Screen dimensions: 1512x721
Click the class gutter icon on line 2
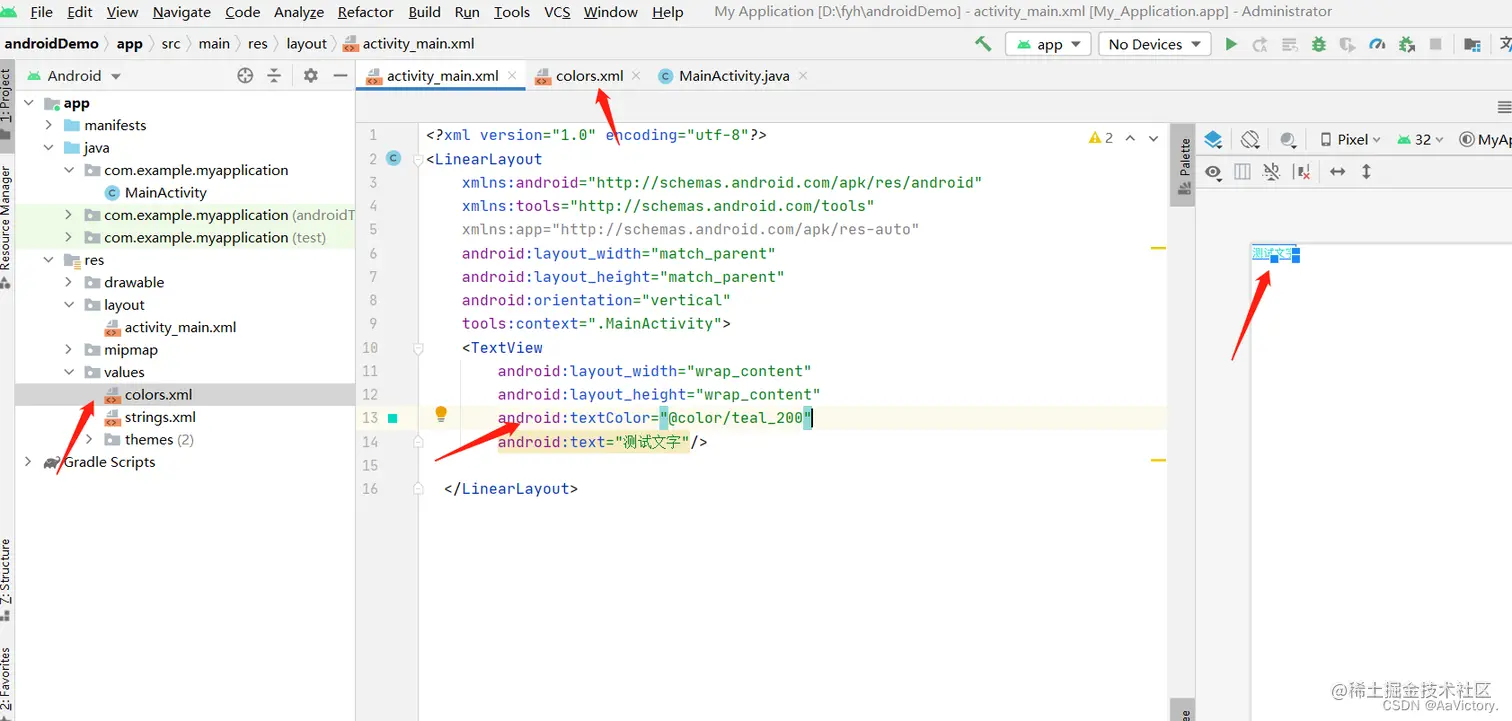point(393,158)
